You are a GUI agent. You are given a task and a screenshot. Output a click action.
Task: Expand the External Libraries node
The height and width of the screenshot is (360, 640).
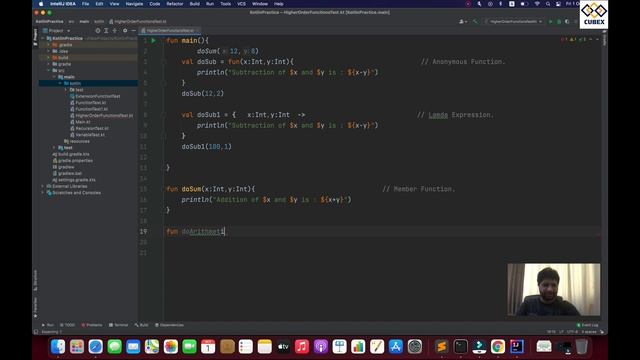[43, 186]
